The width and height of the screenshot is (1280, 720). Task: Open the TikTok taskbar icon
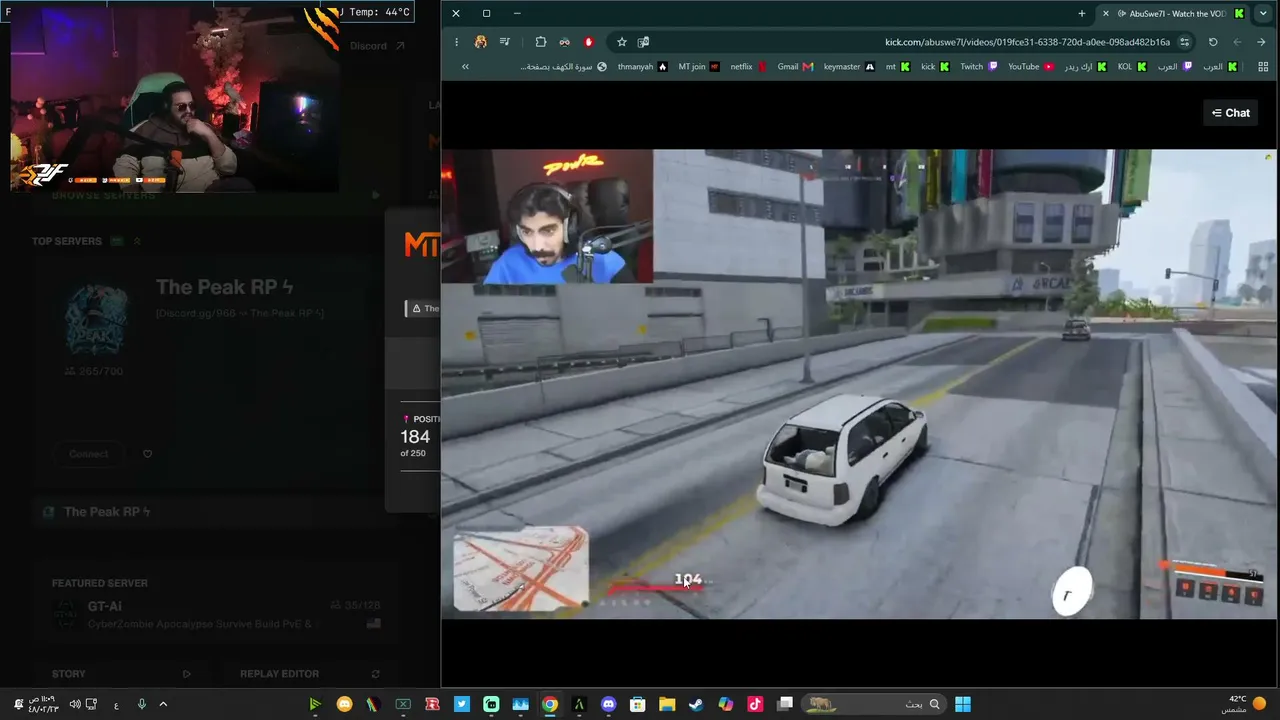pyautogui.click(x=755, y=704)
